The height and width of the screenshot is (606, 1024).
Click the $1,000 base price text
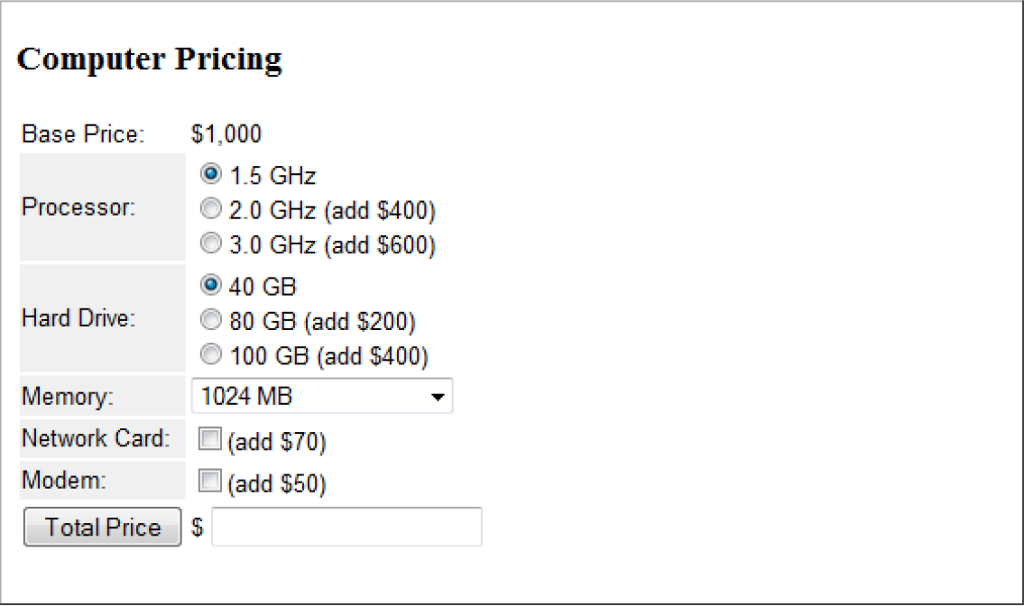(x=224, y=134)
